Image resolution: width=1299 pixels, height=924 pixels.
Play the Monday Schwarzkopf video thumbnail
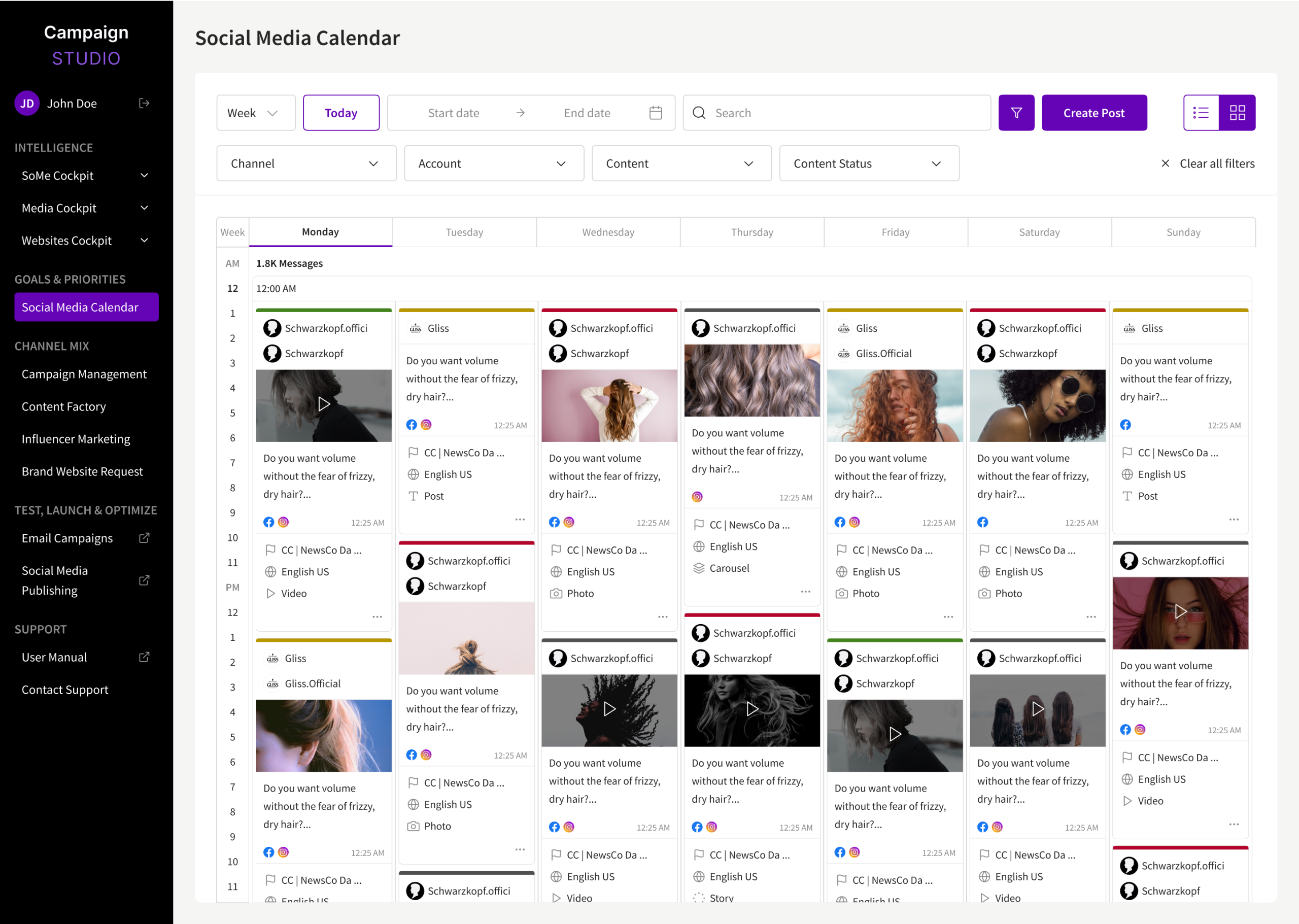[x=324, y=404]
